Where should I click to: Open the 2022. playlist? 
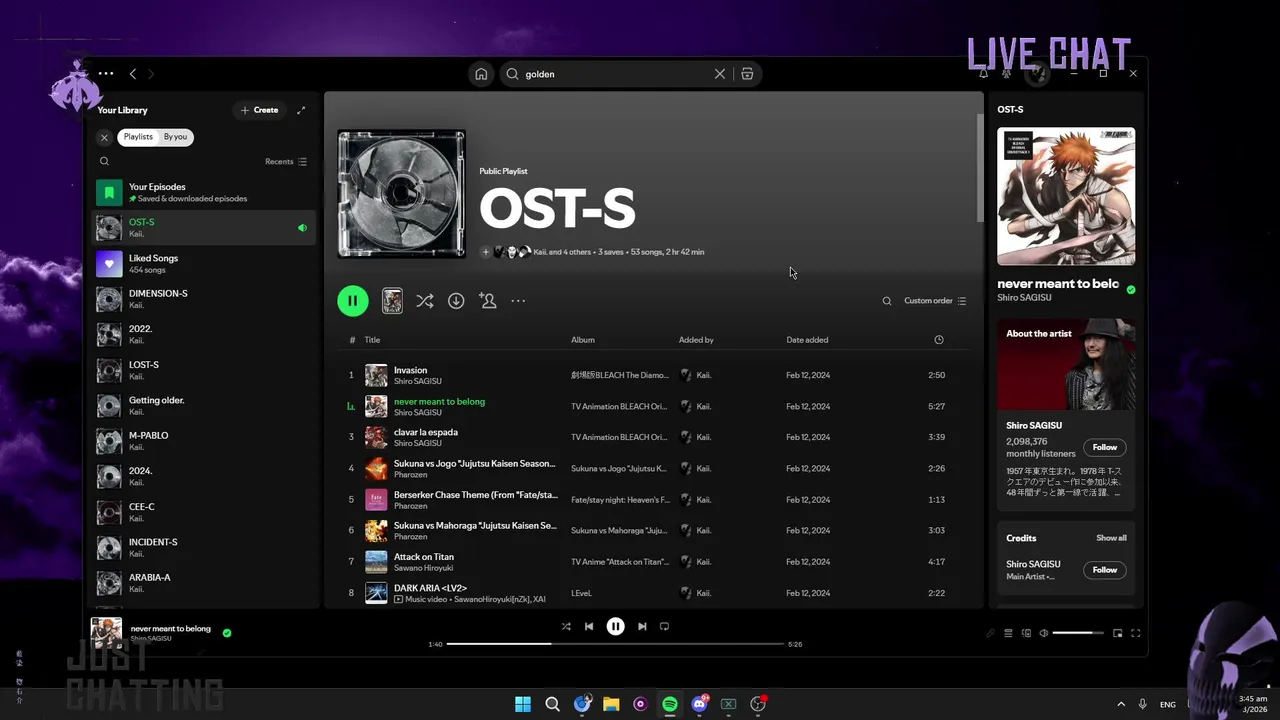pyautogui.click(x=205, y=334)
